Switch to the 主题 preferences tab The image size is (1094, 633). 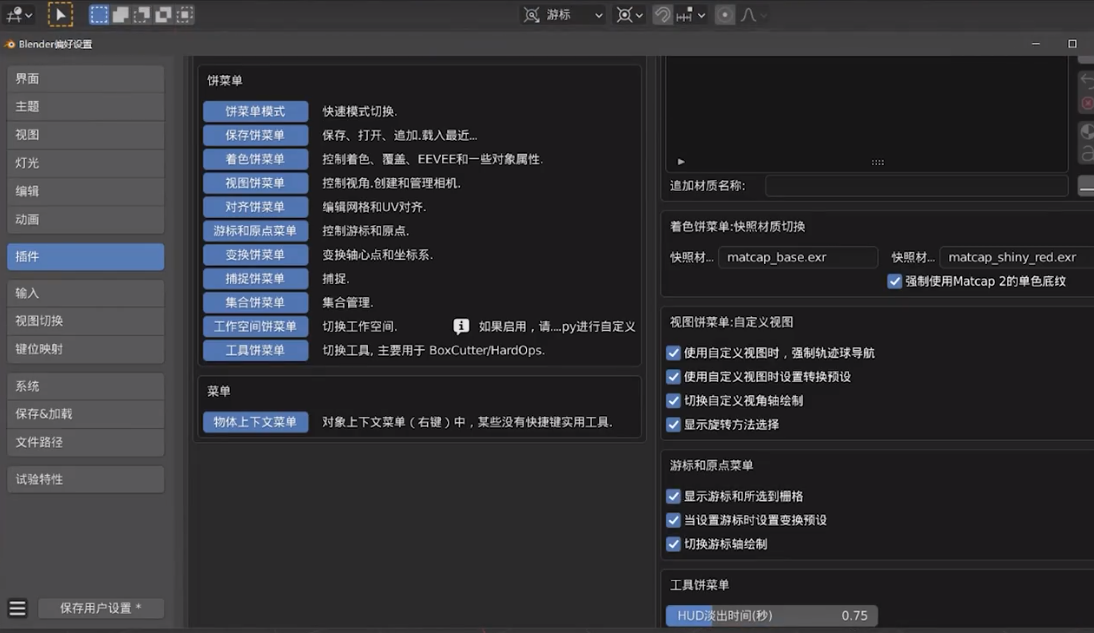(86, 107)
